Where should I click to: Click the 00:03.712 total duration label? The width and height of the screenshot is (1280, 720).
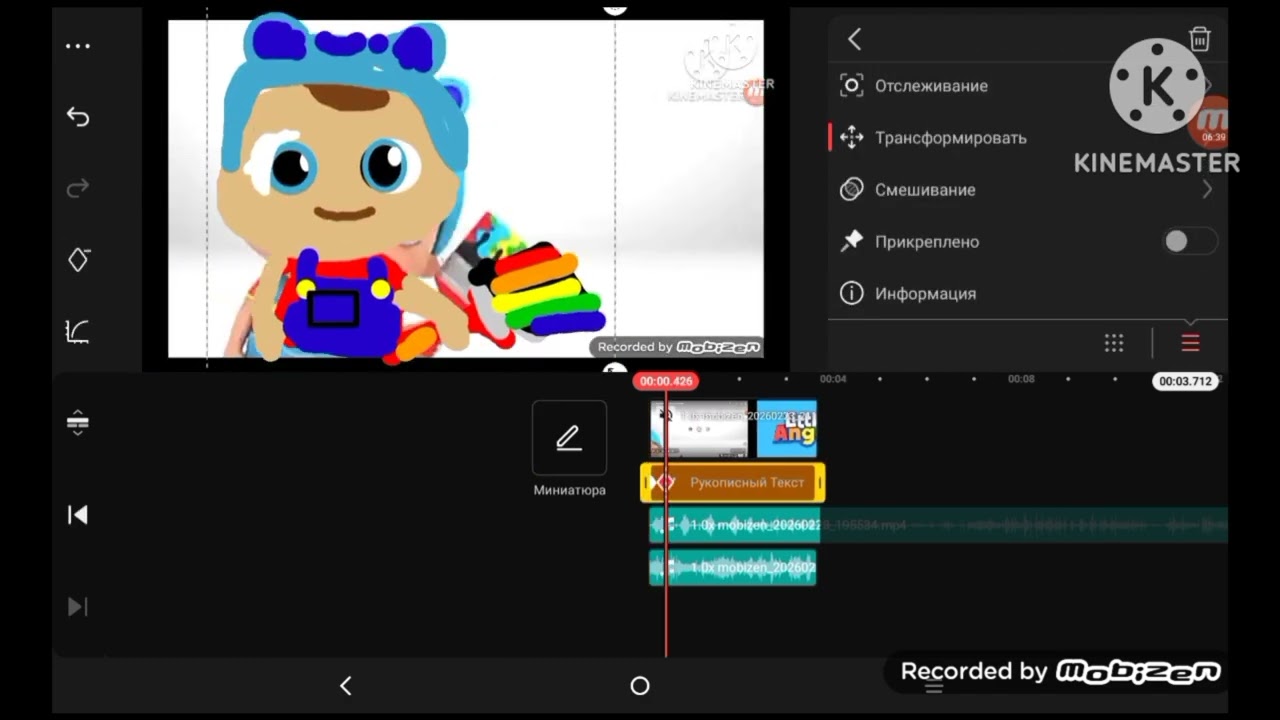(1185, 381)
